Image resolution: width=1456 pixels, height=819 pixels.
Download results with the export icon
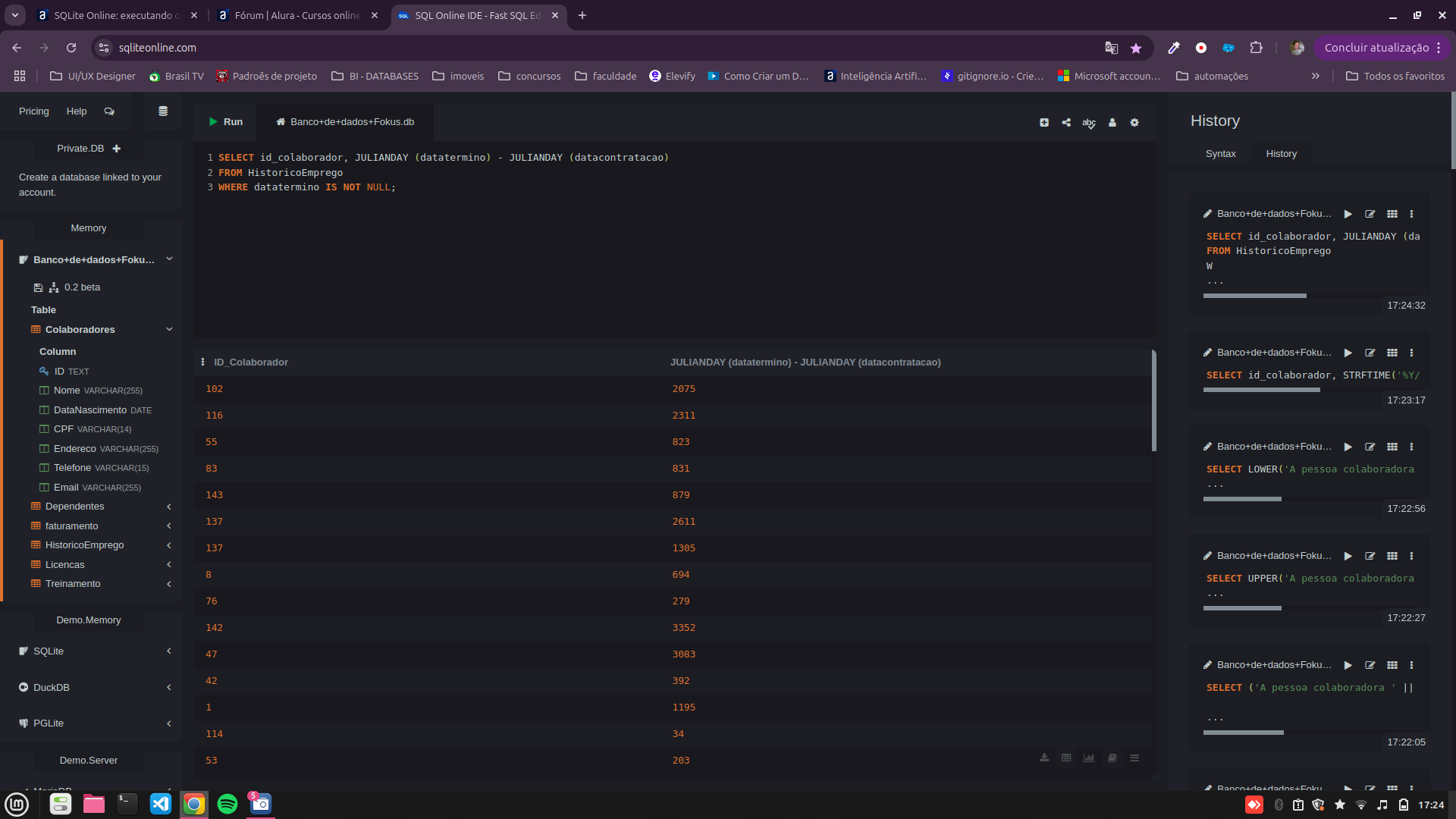pyautogui.click(x=1044, y=758)
